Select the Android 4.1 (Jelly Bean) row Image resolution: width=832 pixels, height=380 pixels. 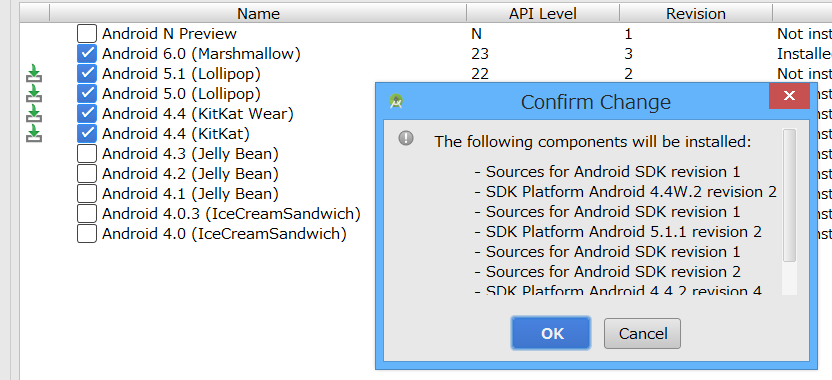tap(223, 194)
